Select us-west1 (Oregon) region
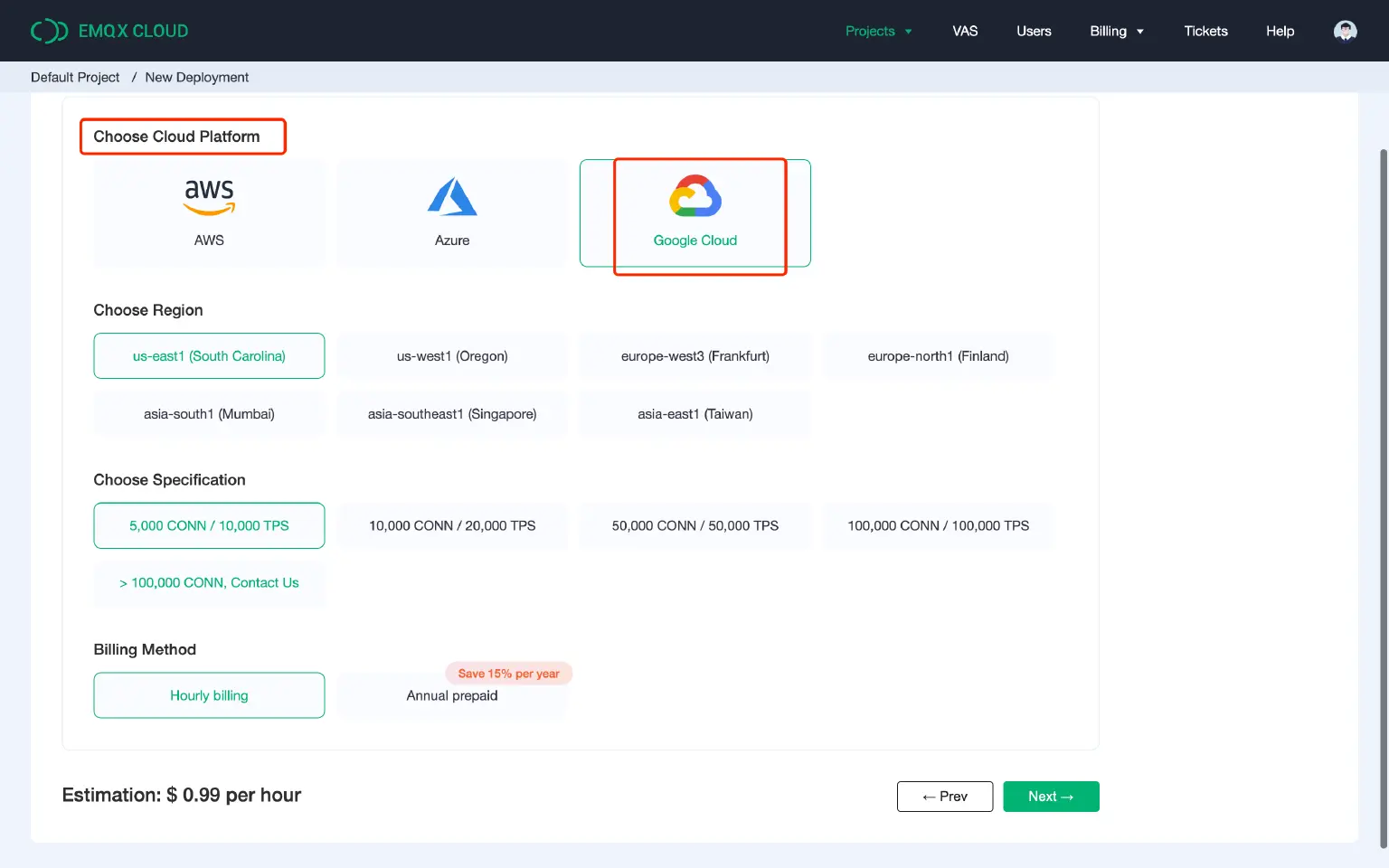 451,355
